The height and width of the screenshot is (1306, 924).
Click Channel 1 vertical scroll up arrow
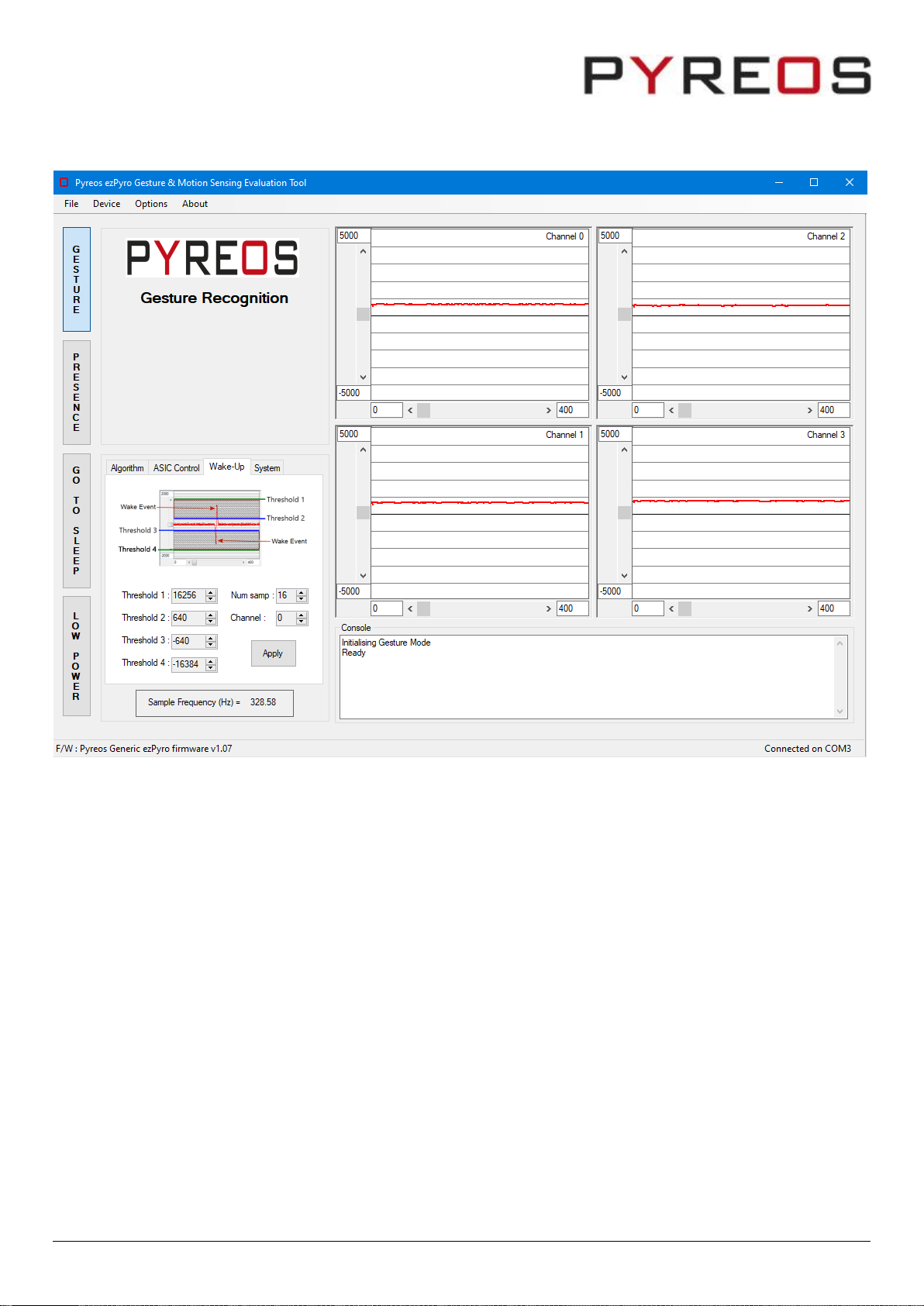tap(363, 450)
